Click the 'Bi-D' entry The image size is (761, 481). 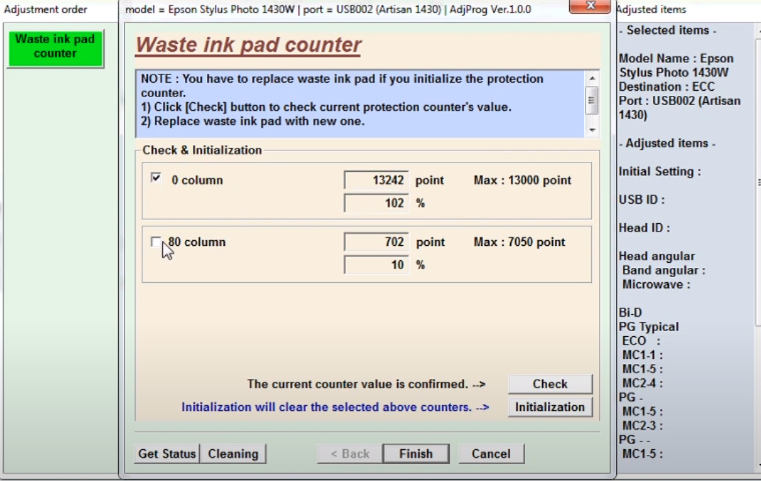(630, 313)
